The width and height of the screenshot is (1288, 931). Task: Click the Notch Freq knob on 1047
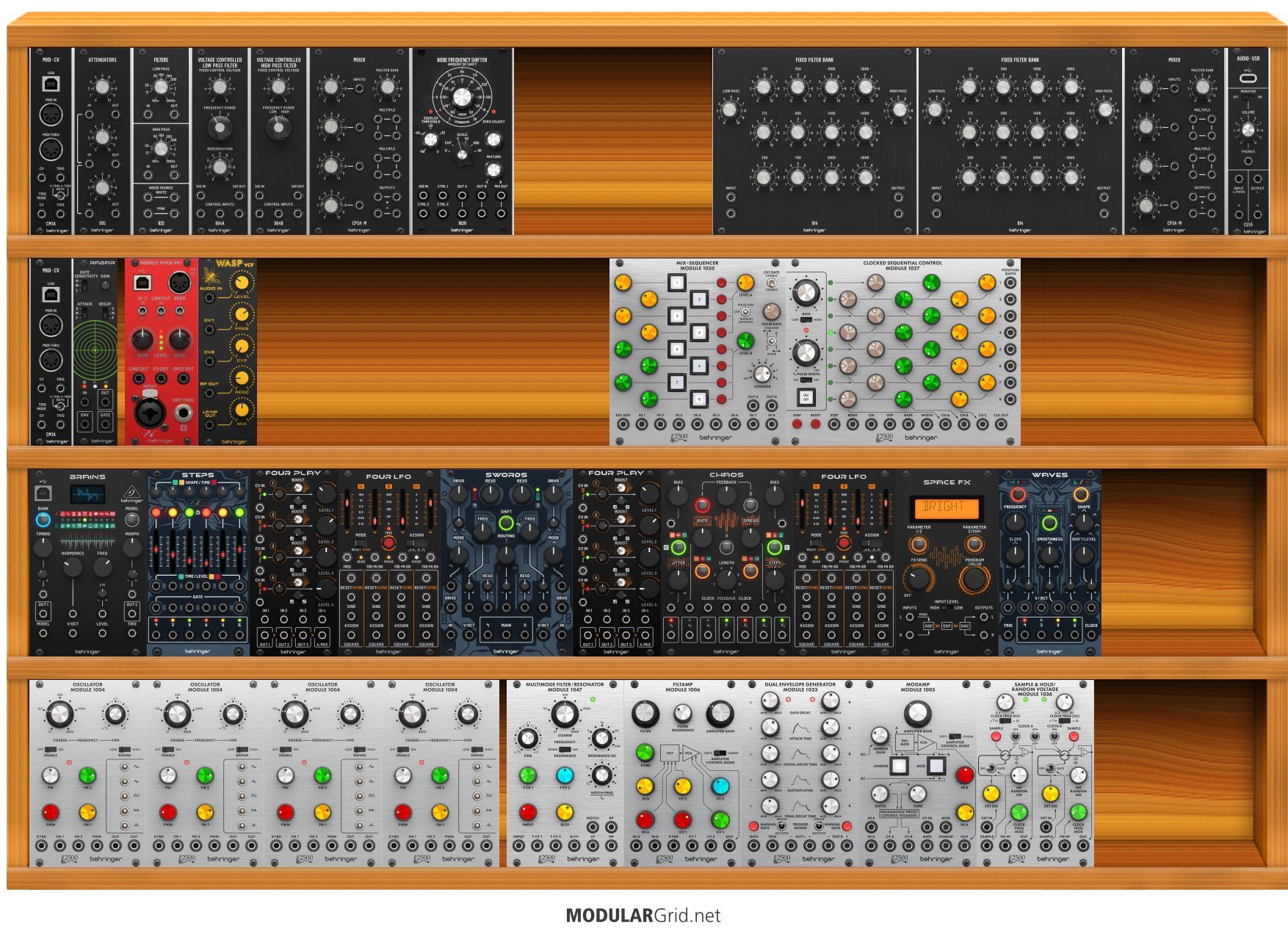pos(601,775)
